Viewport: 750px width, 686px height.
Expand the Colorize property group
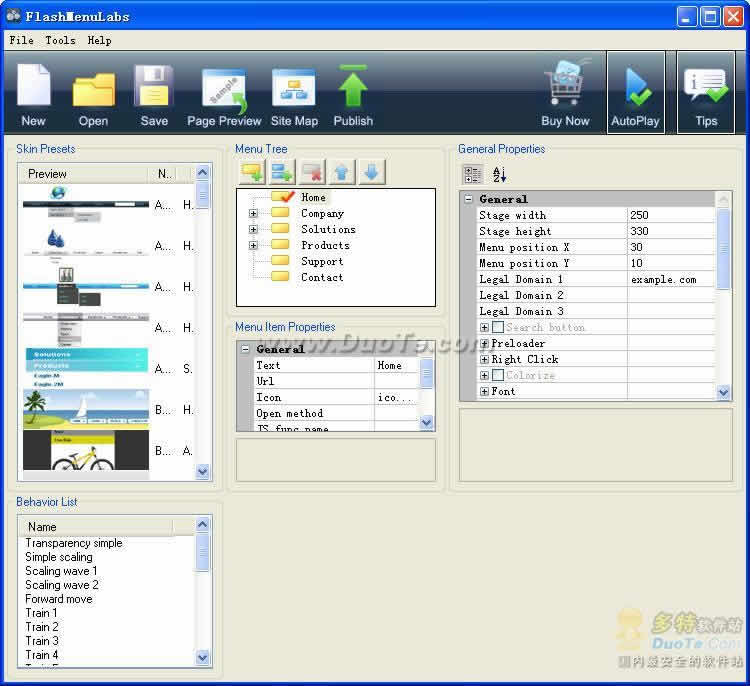tap(484, 376)
